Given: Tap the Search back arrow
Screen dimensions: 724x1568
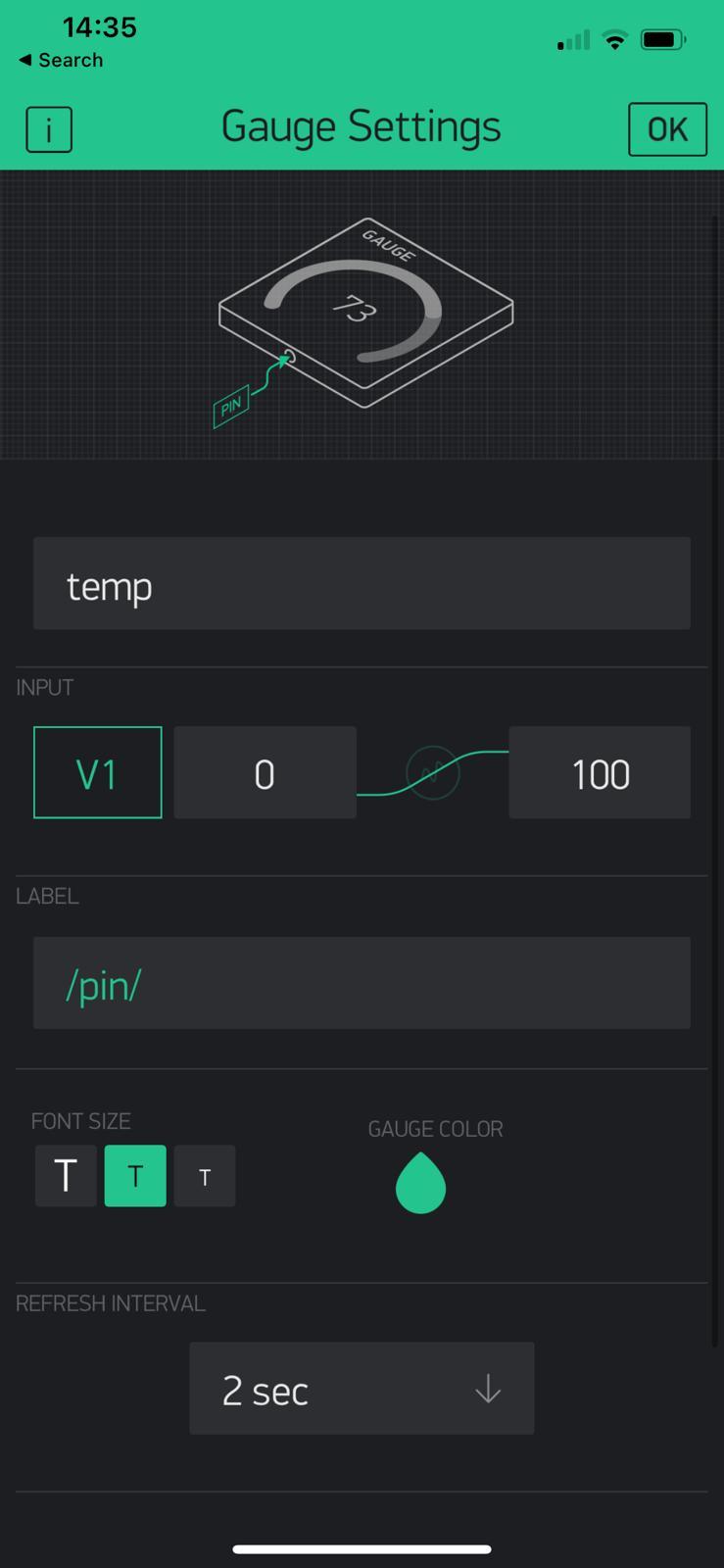Looking at the screenshot, I should pos(24,60).
